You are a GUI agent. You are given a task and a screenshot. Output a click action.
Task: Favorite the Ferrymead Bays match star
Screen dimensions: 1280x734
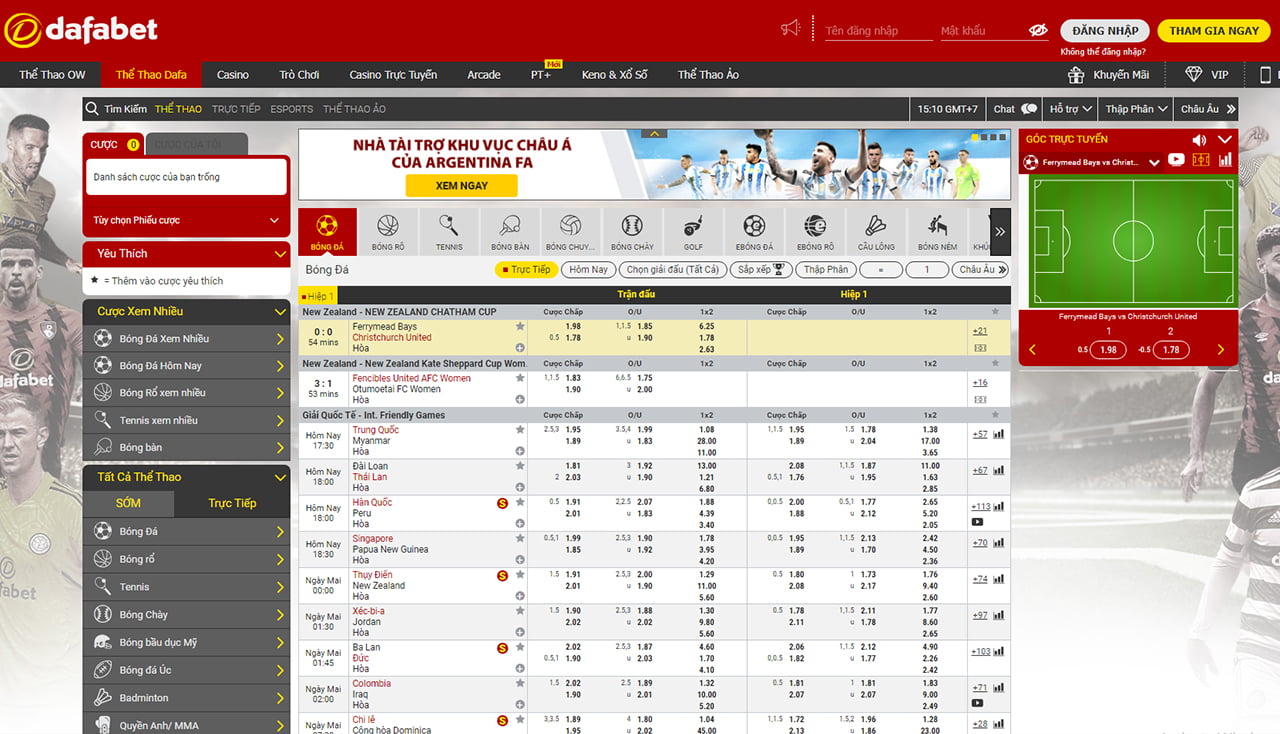click(520, 327)
